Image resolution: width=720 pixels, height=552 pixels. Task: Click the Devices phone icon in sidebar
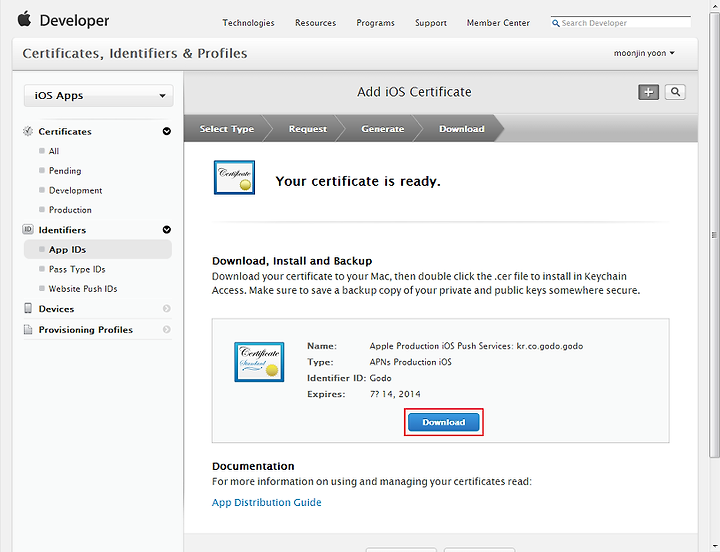[x=28, y=308]
